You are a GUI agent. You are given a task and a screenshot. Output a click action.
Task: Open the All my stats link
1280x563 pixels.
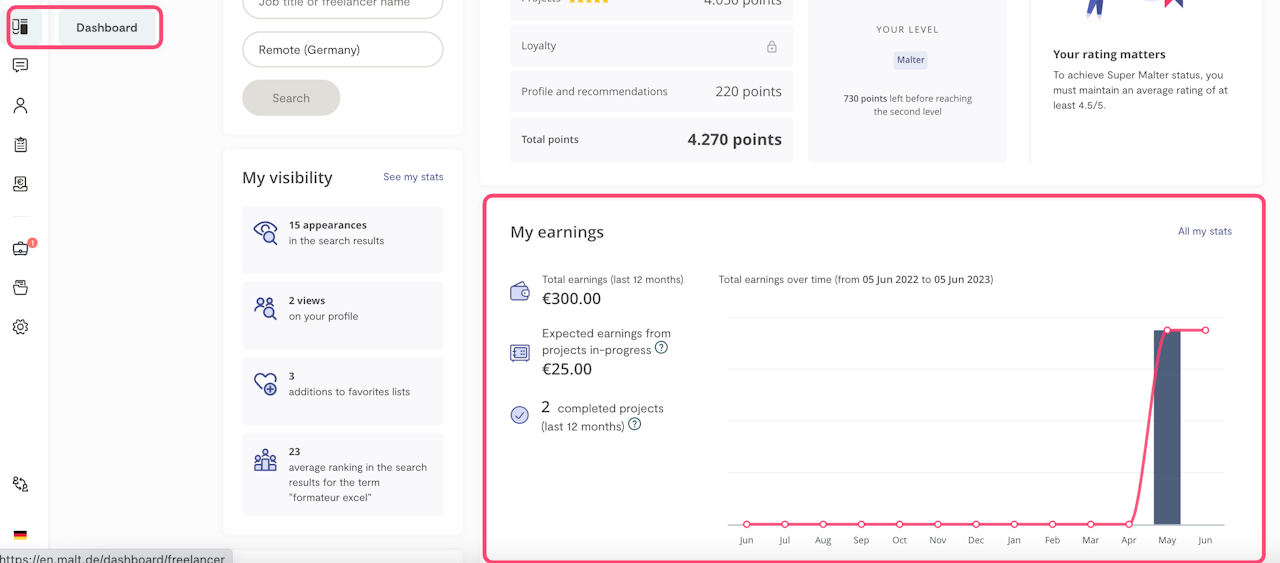1204,231
